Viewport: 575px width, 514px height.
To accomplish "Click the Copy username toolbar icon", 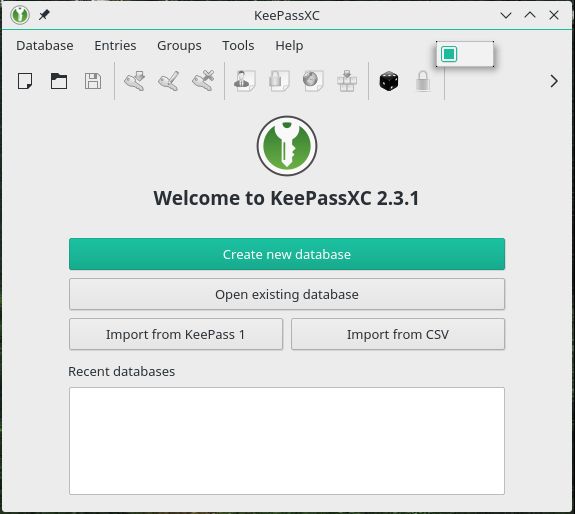I will (x=245, y=81).
